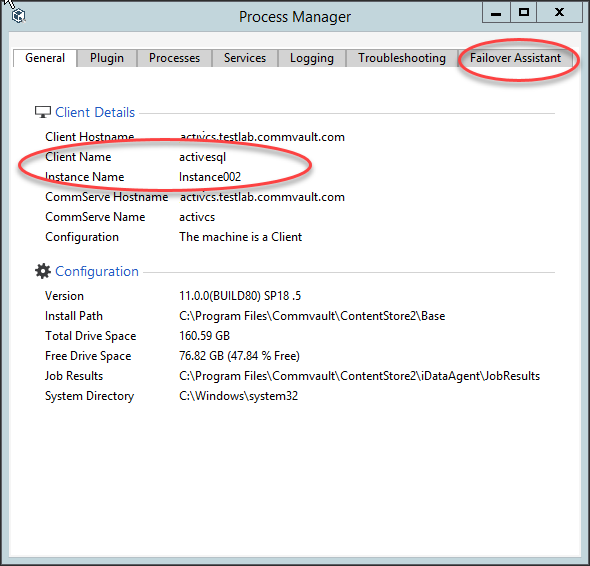The height and width of the screenshot is (566, 590).
Task: Open the Processes tab
Action: 174,58
